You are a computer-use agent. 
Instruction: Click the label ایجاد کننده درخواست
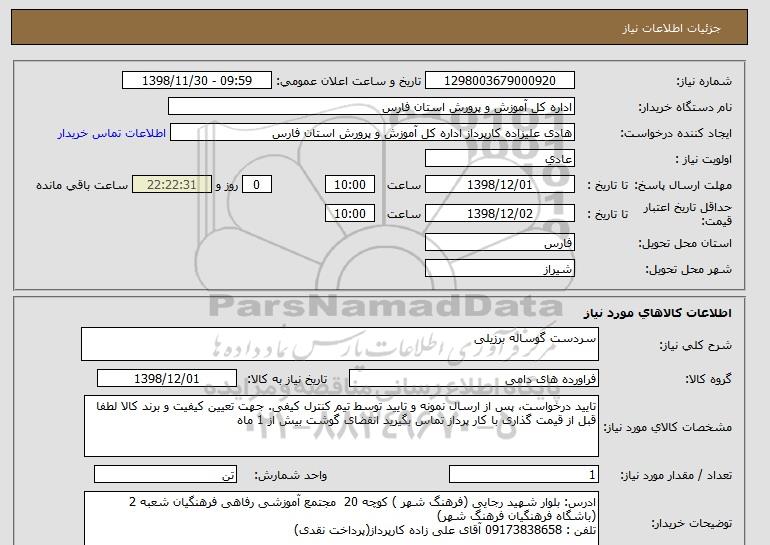(x=676, y=133)
